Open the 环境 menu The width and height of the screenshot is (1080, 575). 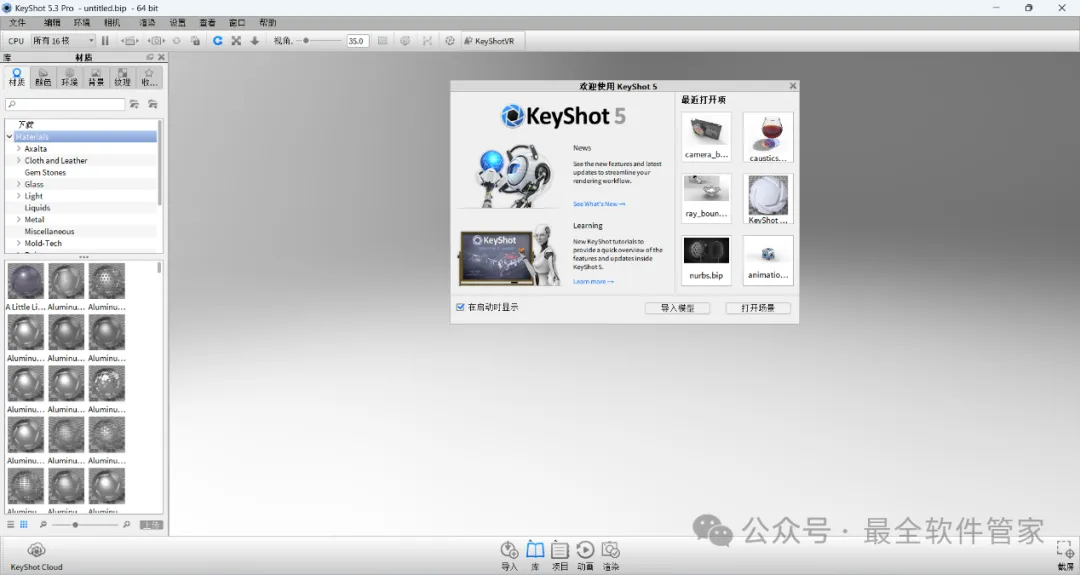tap(82, 23)
